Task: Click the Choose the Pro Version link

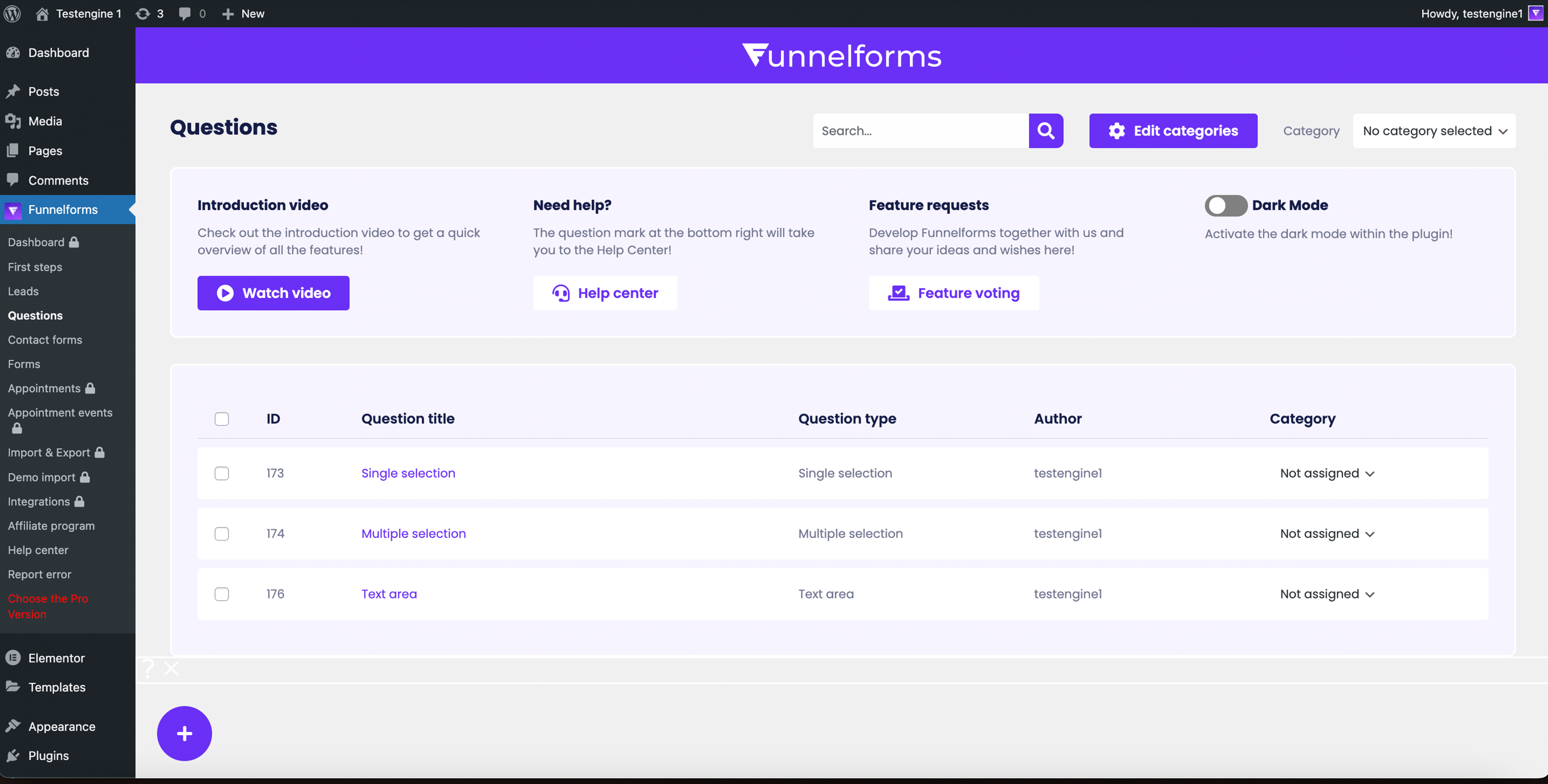Action: [48, 606]
